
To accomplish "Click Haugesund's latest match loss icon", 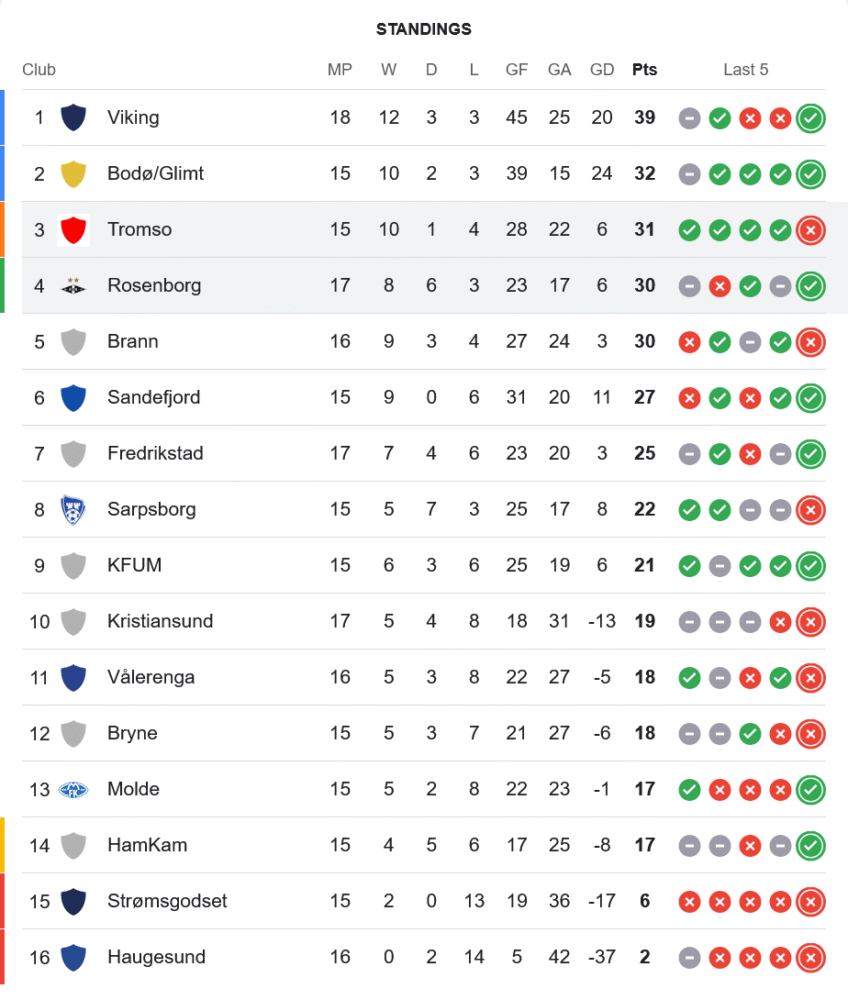I will click(x=810, y=958).
